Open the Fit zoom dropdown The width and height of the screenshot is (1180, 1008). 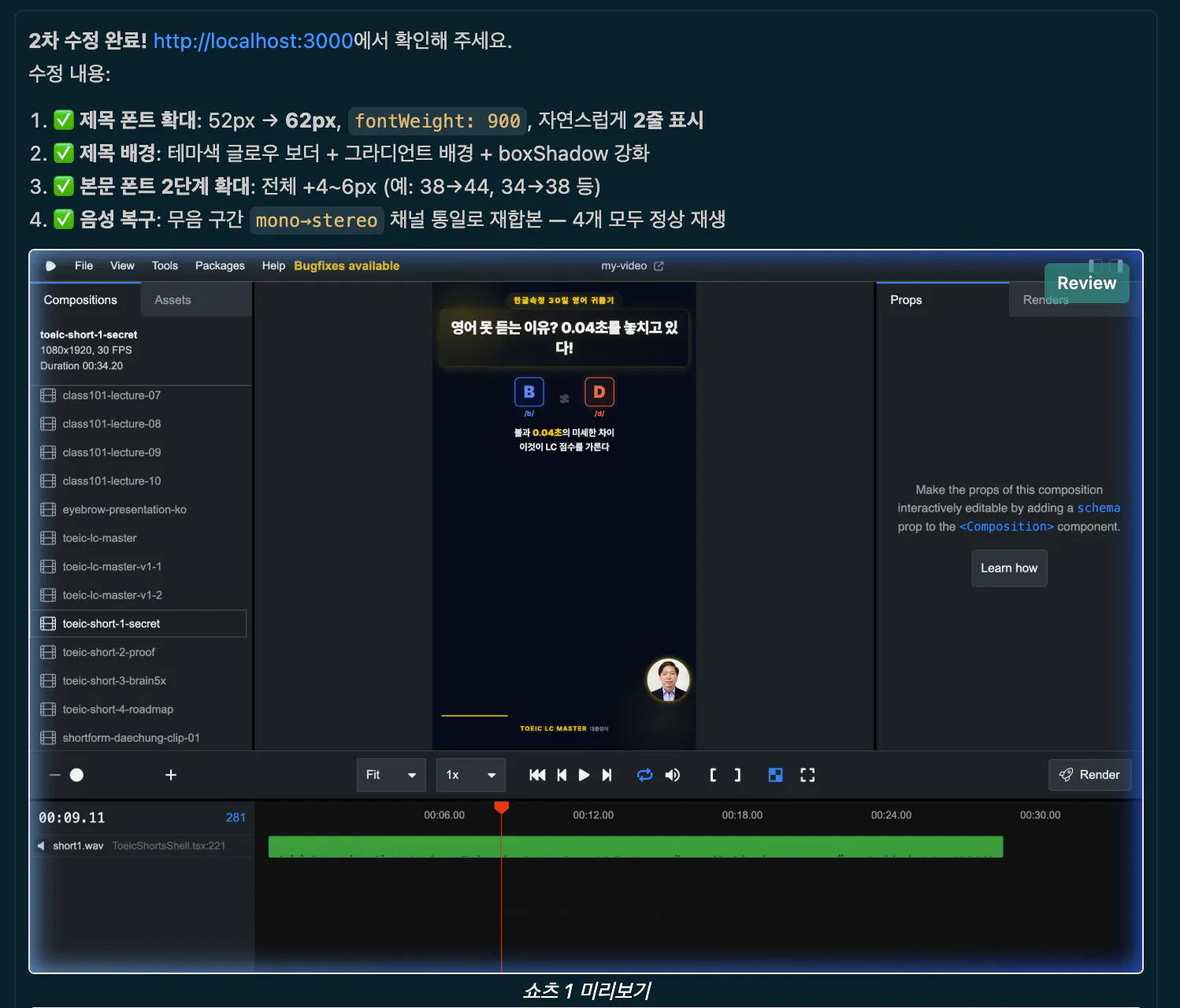pyautogui.click(x=391, y=775)
